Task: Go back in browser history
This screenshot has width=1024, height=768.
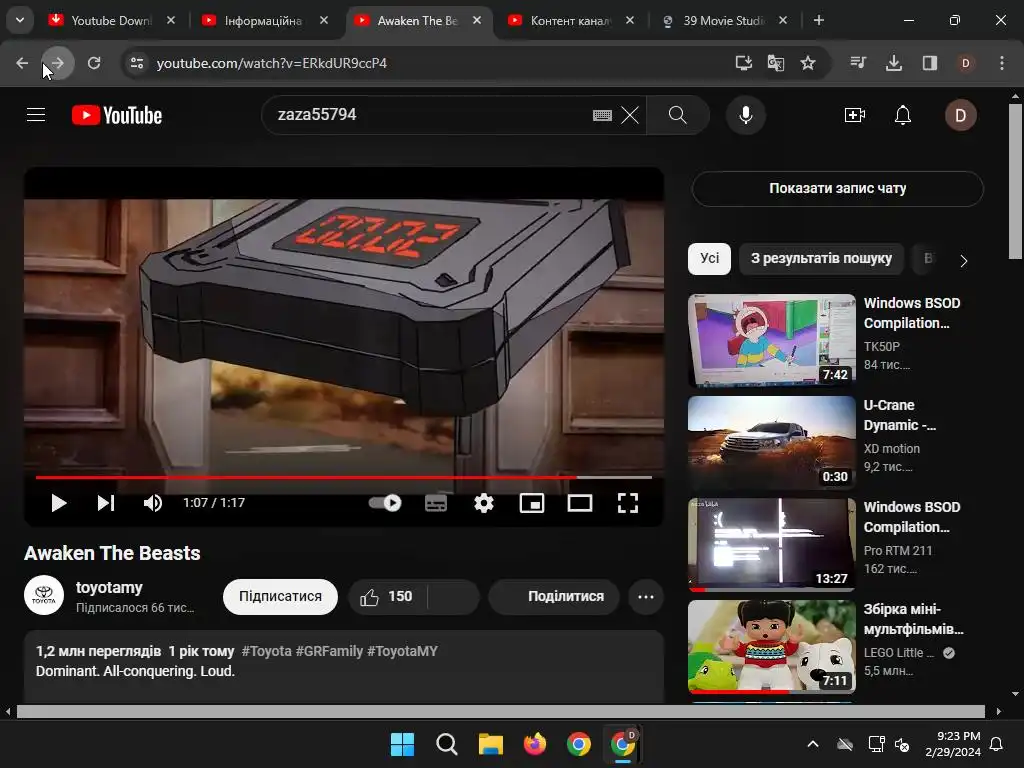Action: click(x=22, y=63)
